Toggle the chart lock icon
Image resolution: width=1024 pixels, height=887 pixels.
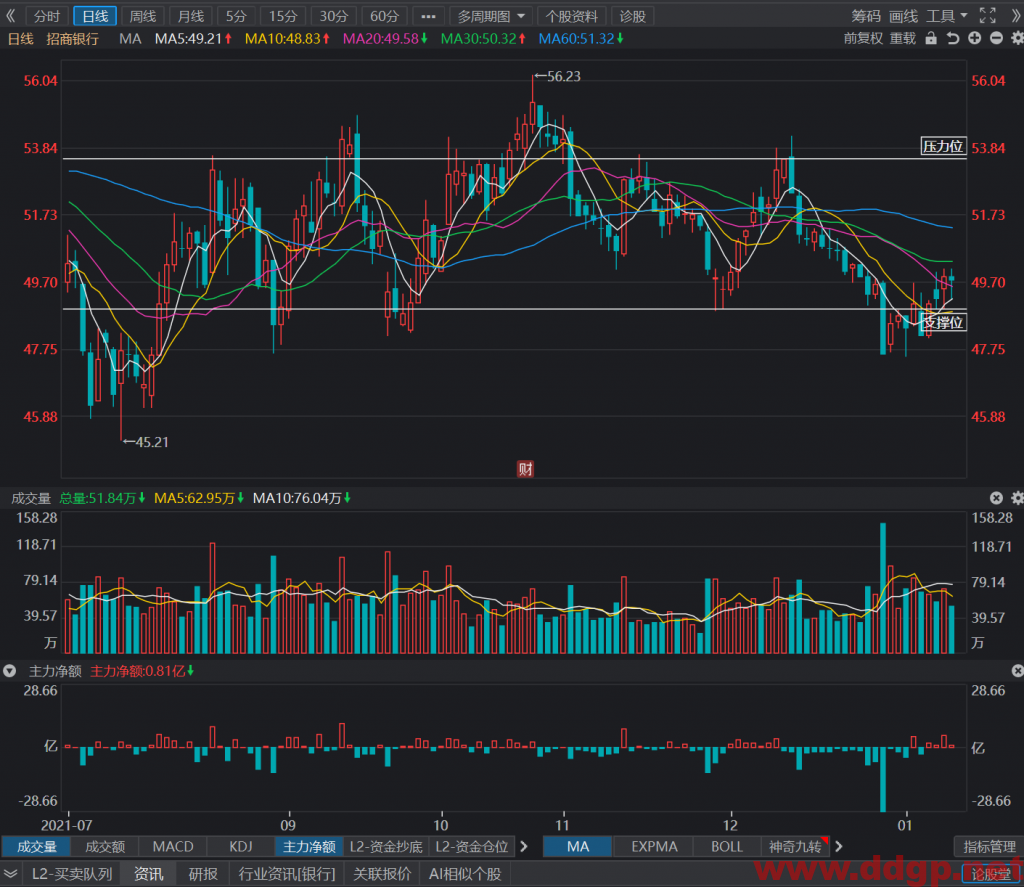(x=931, y=39)
